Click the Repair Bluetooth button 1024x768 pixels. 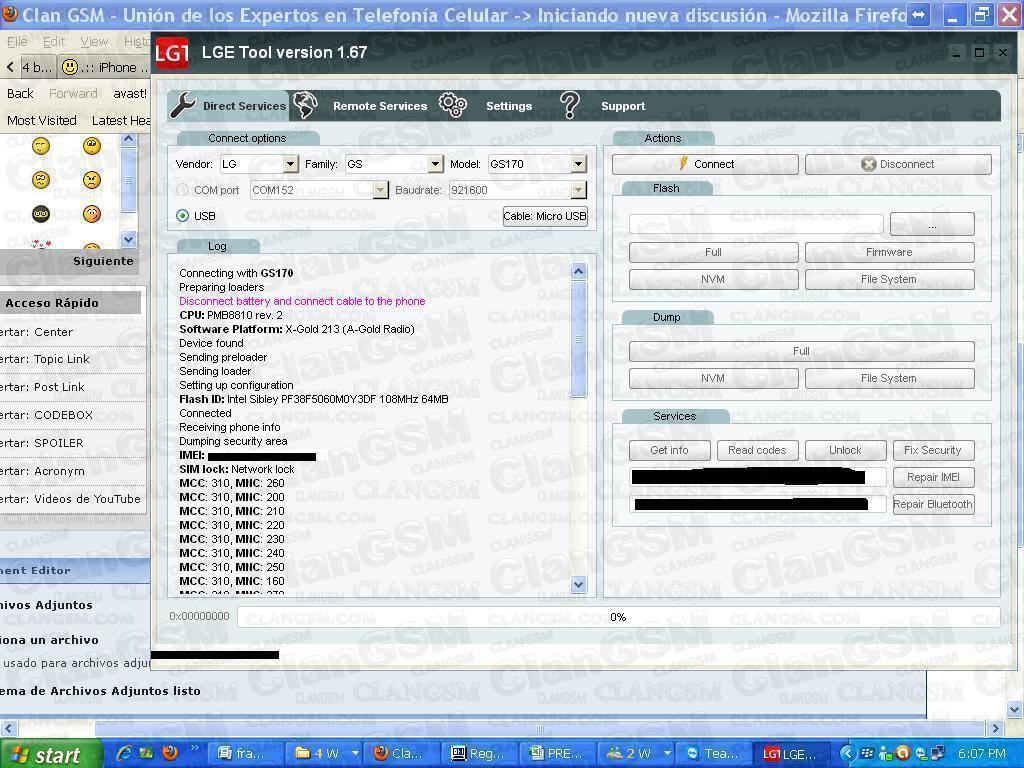point(933,504)
